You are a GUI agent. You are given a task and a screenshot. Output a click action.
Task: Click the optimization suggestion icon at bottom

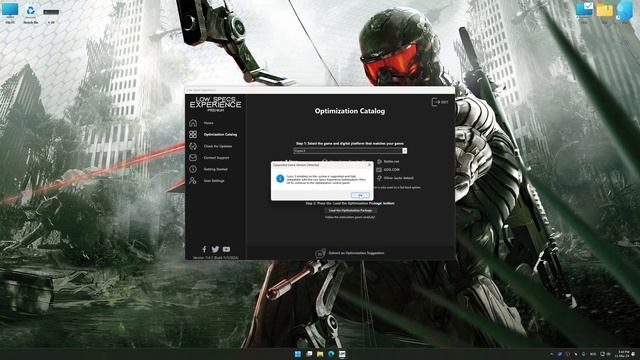click(320, 253)
